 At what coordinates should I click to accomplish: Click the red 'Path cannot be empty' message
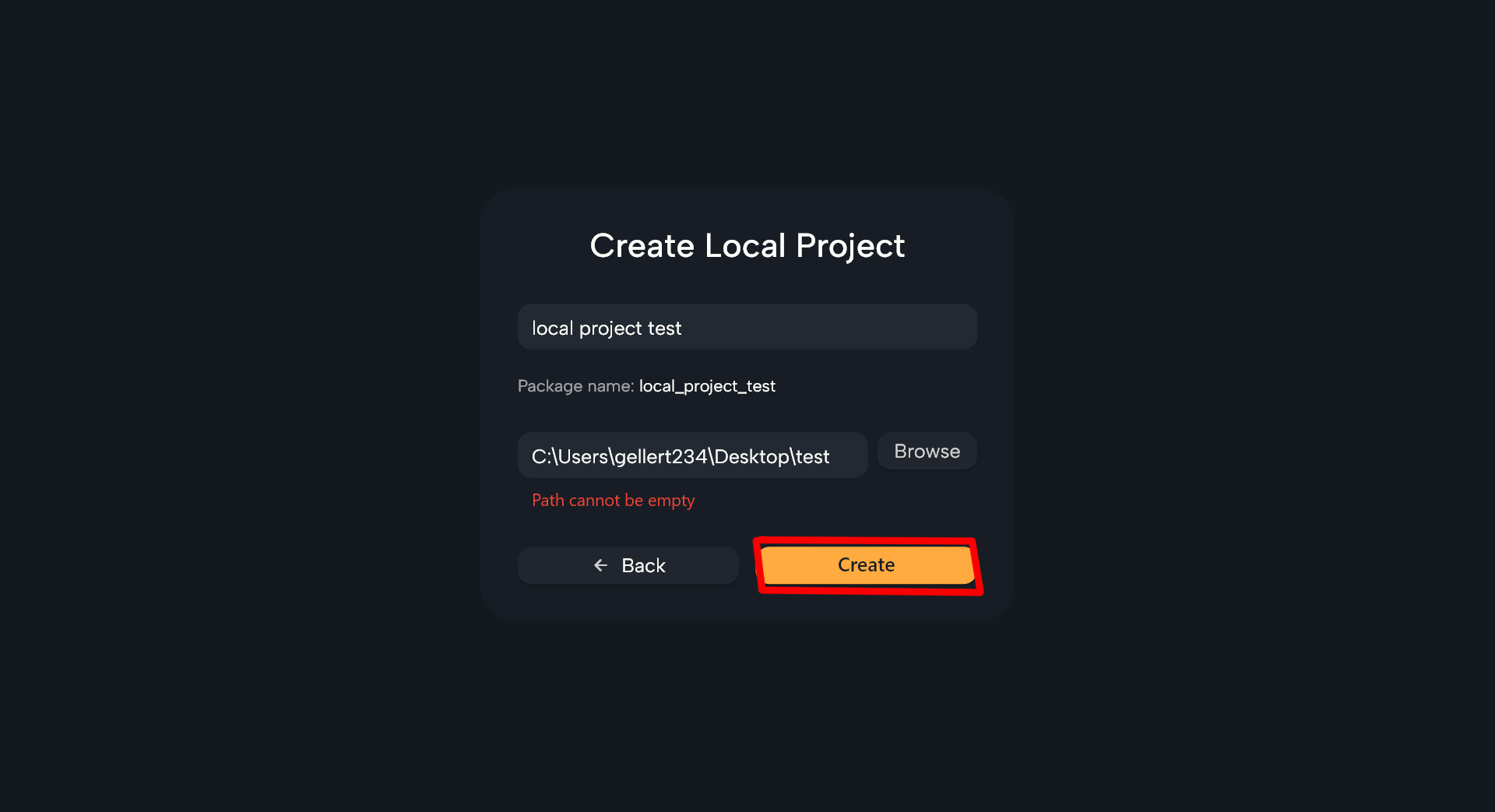tap(614, 501)
